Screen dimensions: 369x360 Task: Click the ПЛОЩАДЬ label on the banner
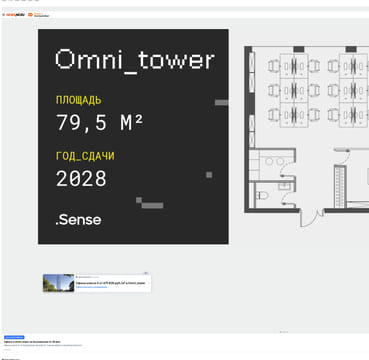click(x=79, y=100)
